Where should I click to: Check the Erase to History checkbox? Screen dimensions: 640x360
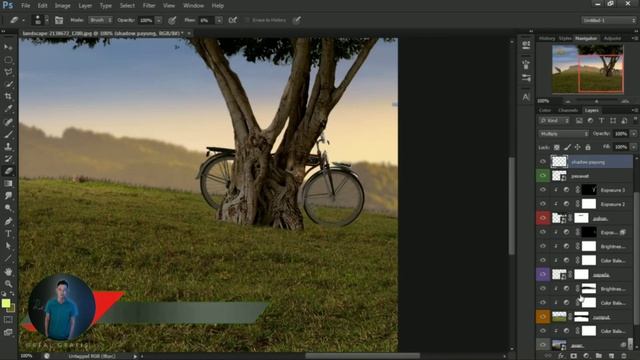(x=247, y=20)
